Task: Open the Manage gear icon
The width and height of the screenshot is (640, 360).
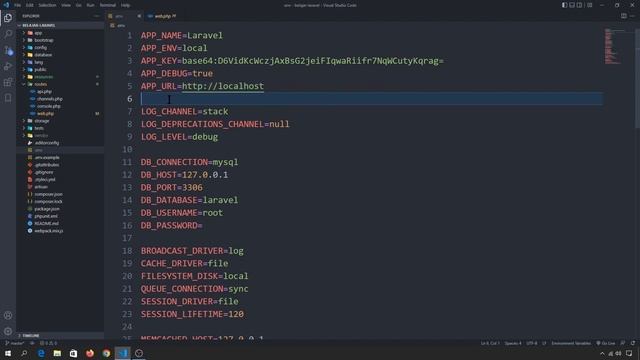Action: coord(8,331)
